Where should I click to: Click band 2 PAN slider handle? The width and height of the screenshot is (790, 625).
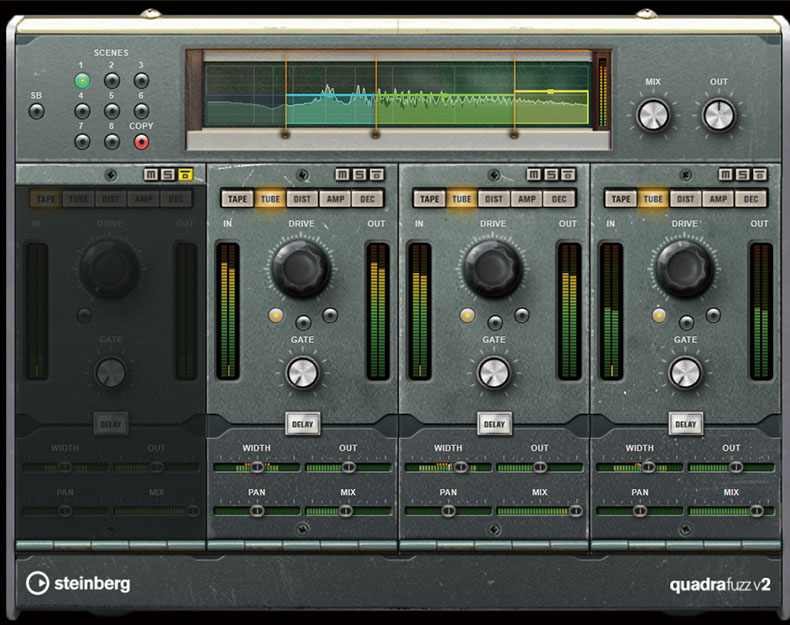click(257, 511)
